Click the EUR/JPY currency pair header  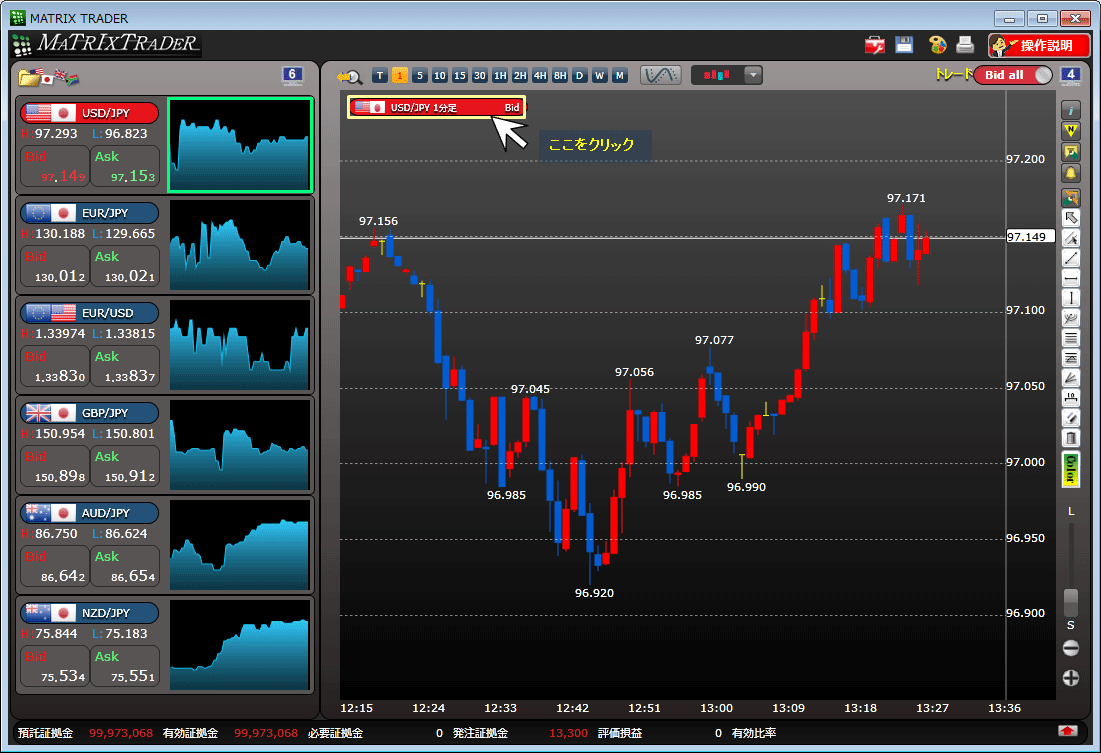(89, 213)
